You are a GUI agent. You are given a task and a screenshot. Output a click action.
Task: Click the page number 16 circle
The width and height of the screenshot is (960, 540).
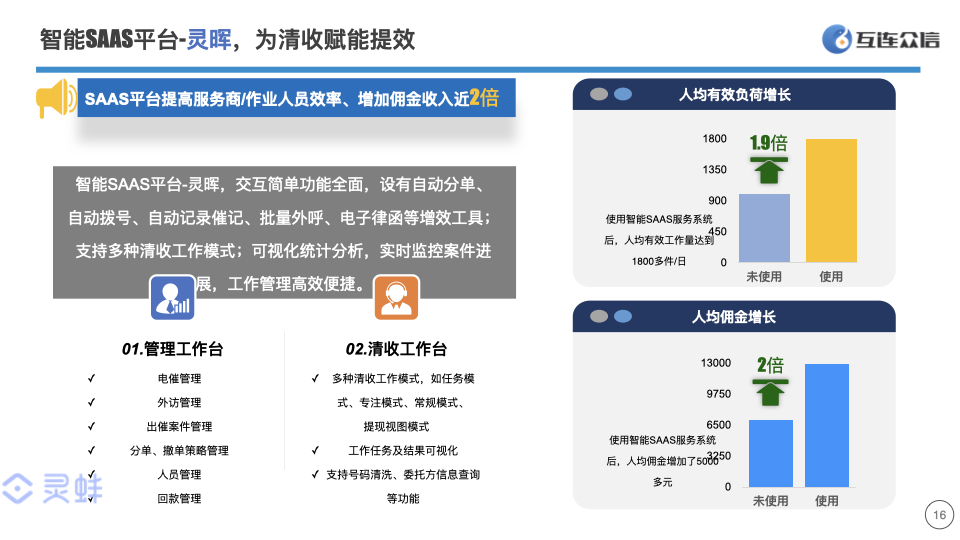pyautogui.click(x=939, y=515)
